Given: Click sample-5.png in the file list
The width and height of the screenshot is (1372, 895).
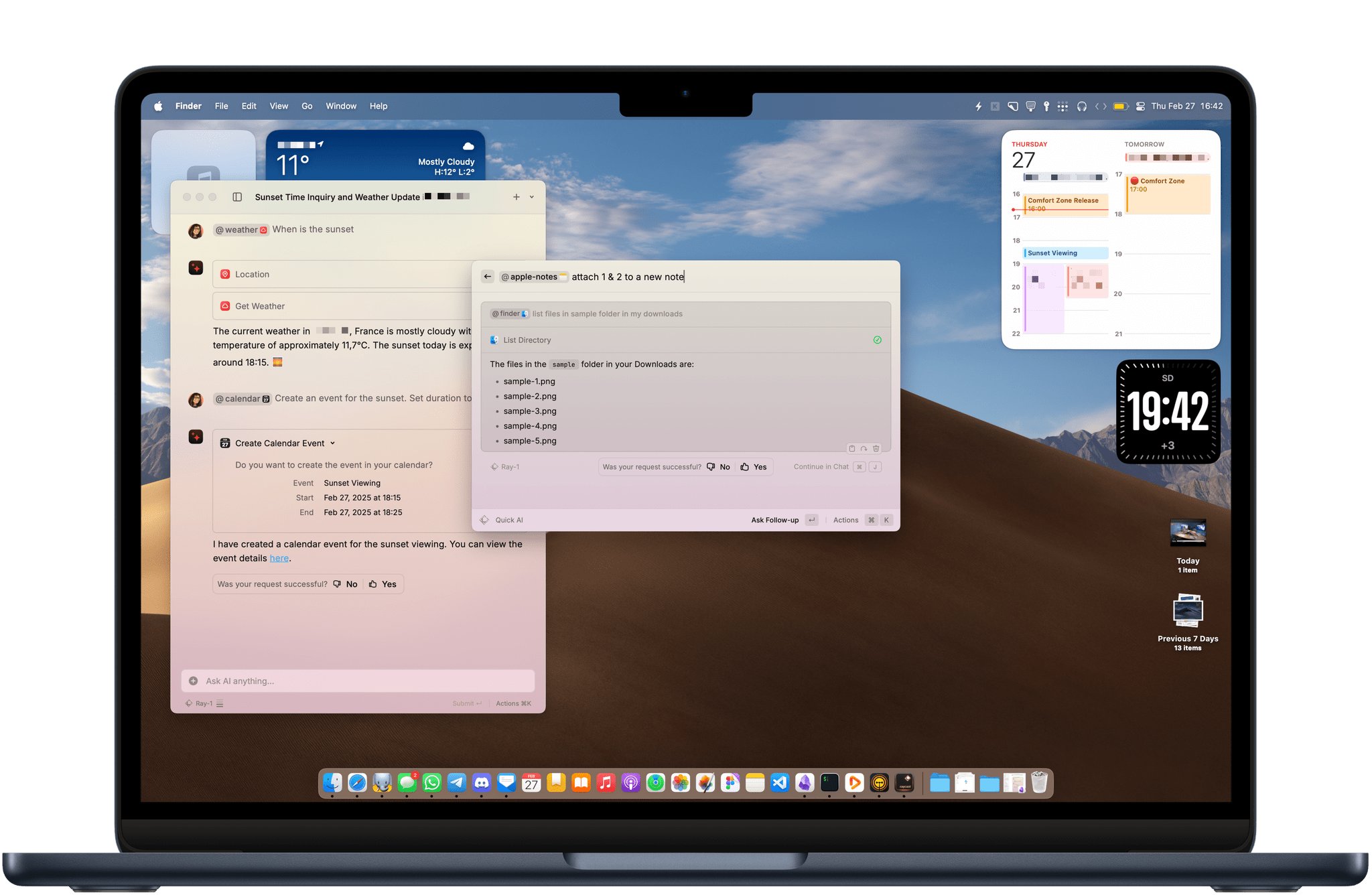Looking at the screenshot, I should coord(530,441).
